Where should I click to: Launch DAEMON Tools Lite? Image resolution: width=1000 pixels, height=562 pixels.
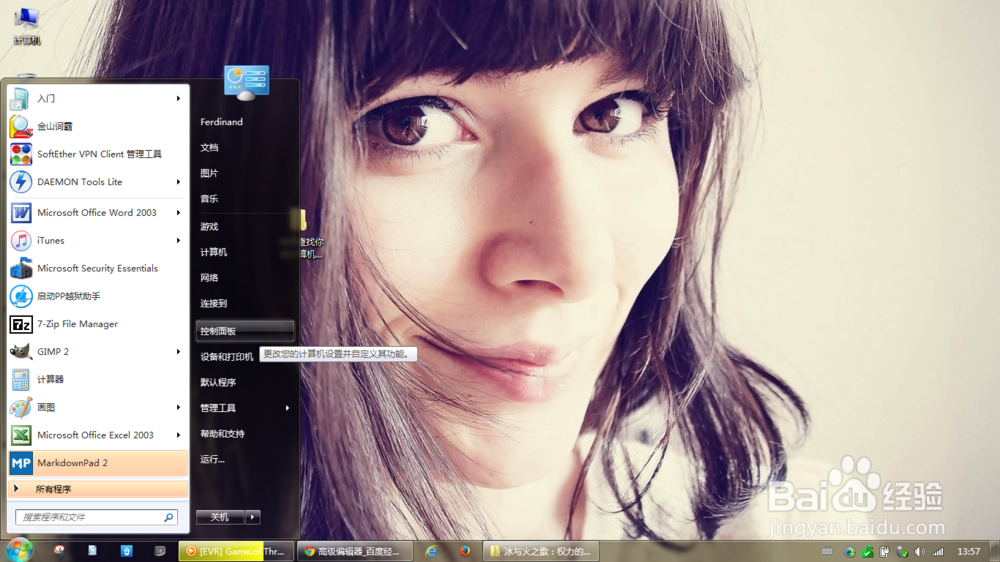point(98,182)
